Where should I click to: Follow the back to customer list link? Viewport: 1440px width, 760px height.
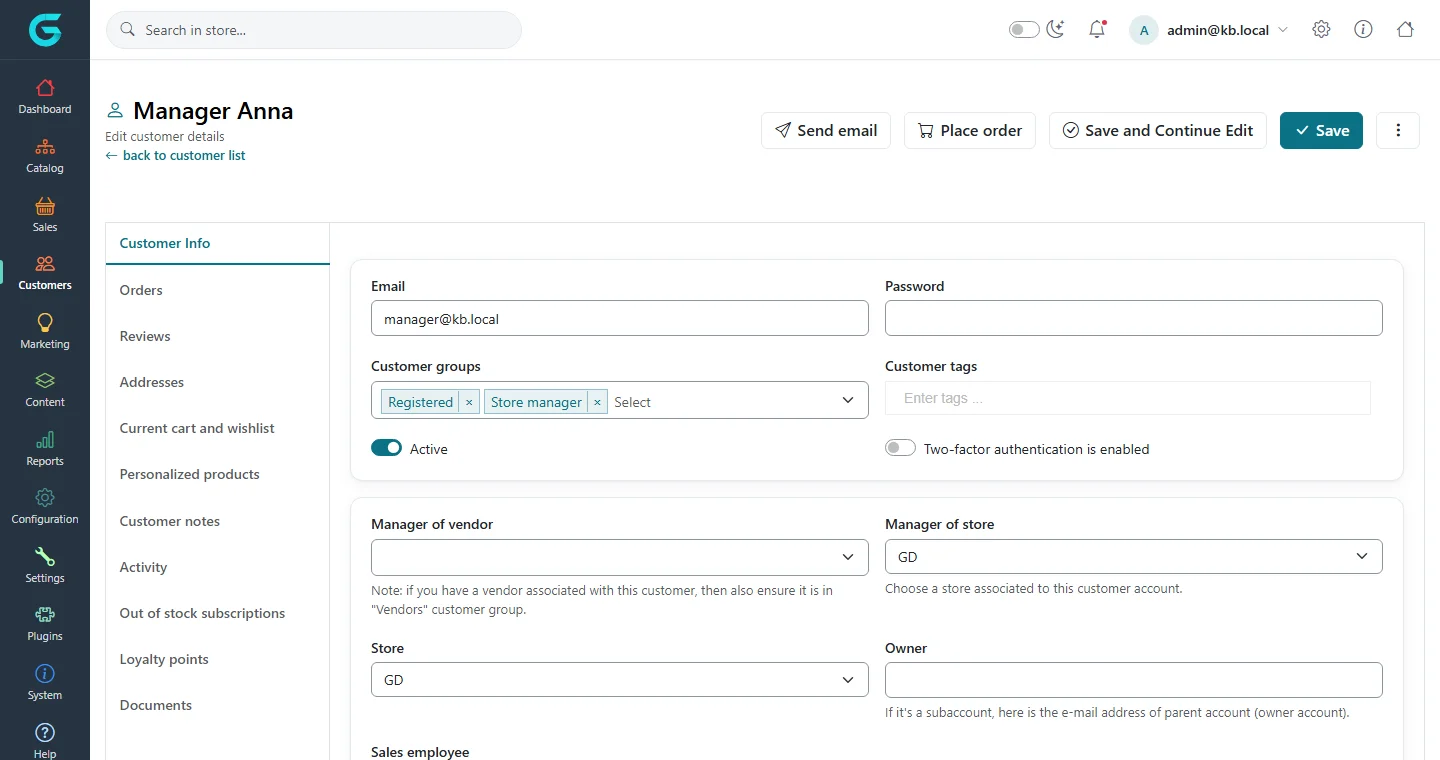(176, 156)
